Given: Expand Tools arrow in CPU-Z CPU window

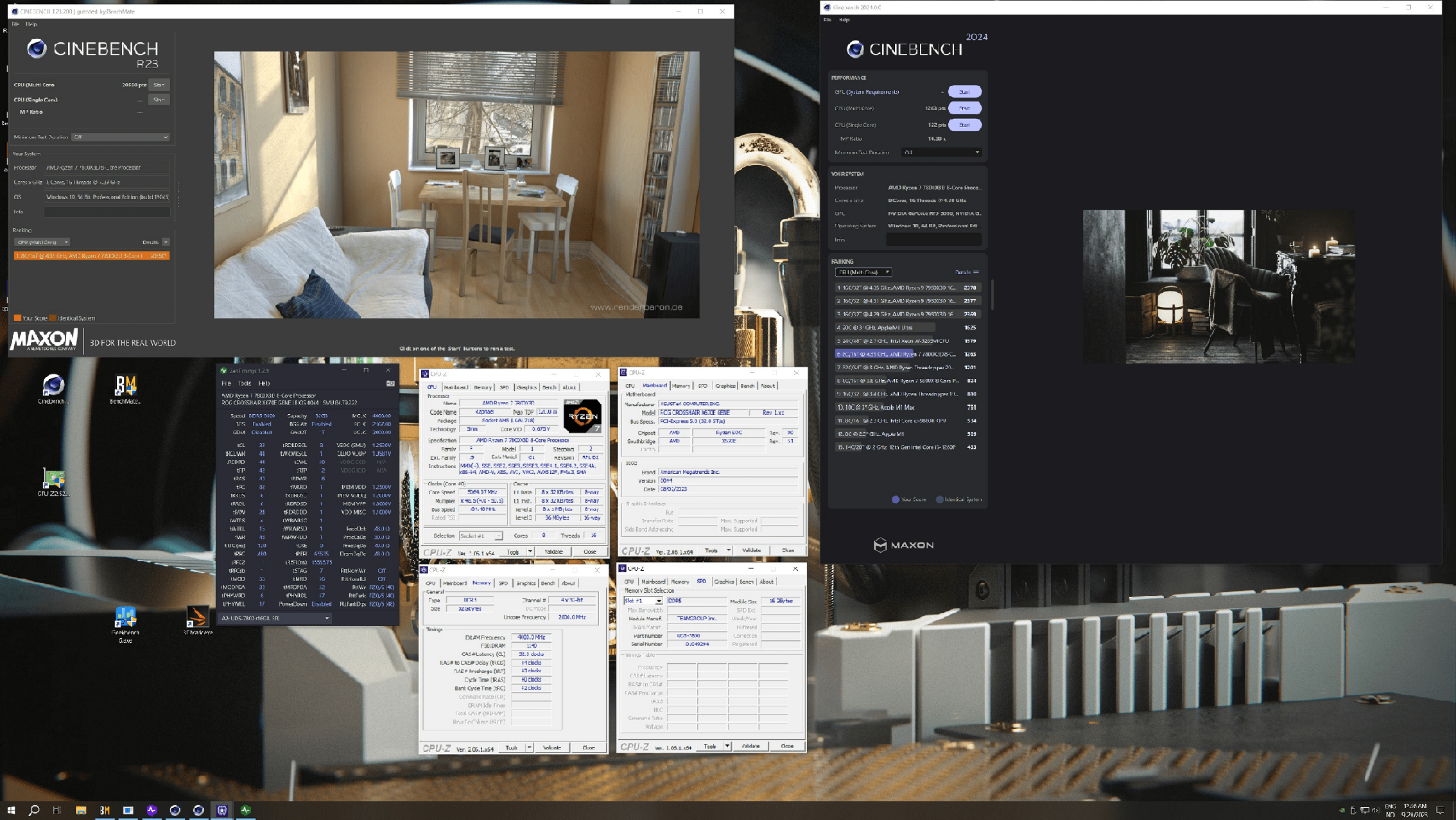Looking at the screenshot, I should tap(530, 552).
